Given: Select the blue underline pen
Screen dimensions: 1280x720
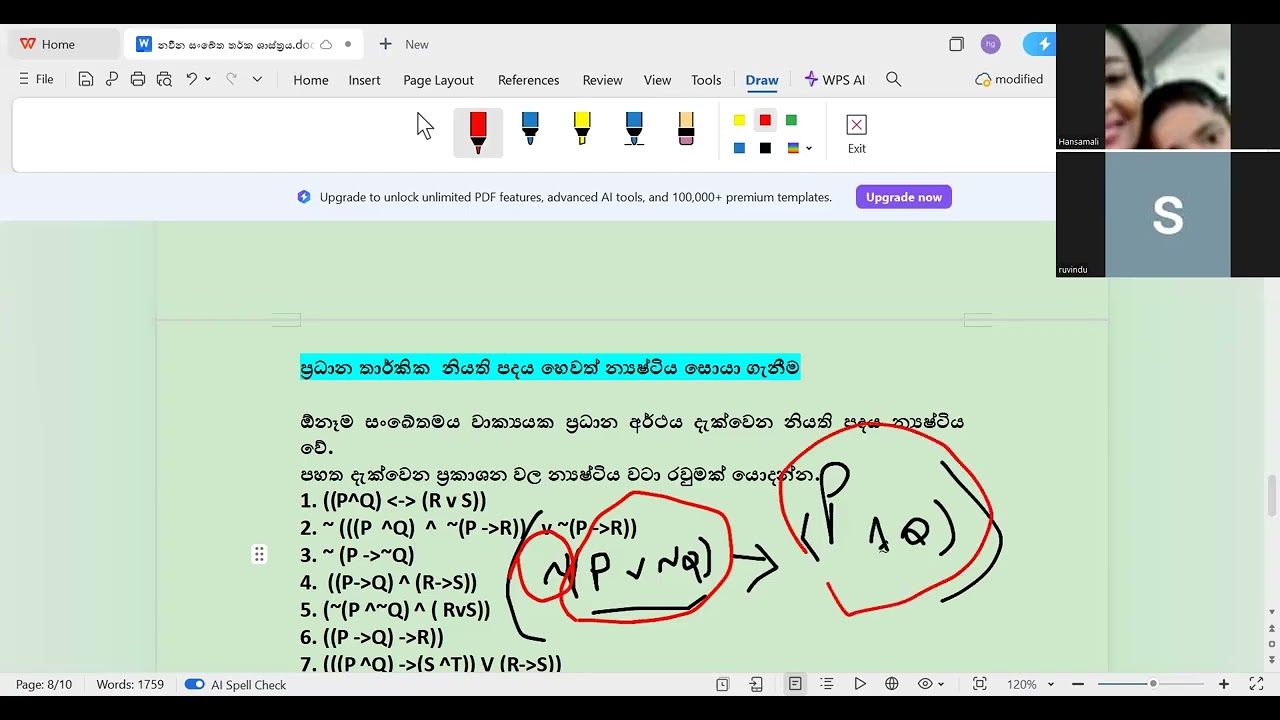Looking at the screenshot, I should [634, 128].
